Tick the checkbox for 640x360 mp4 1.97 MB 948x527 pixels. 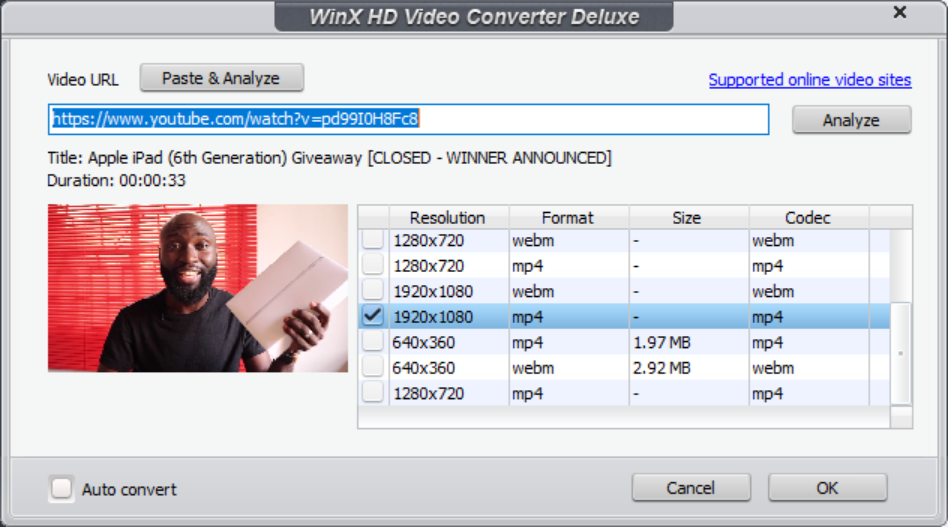click(x=372, y=341)
